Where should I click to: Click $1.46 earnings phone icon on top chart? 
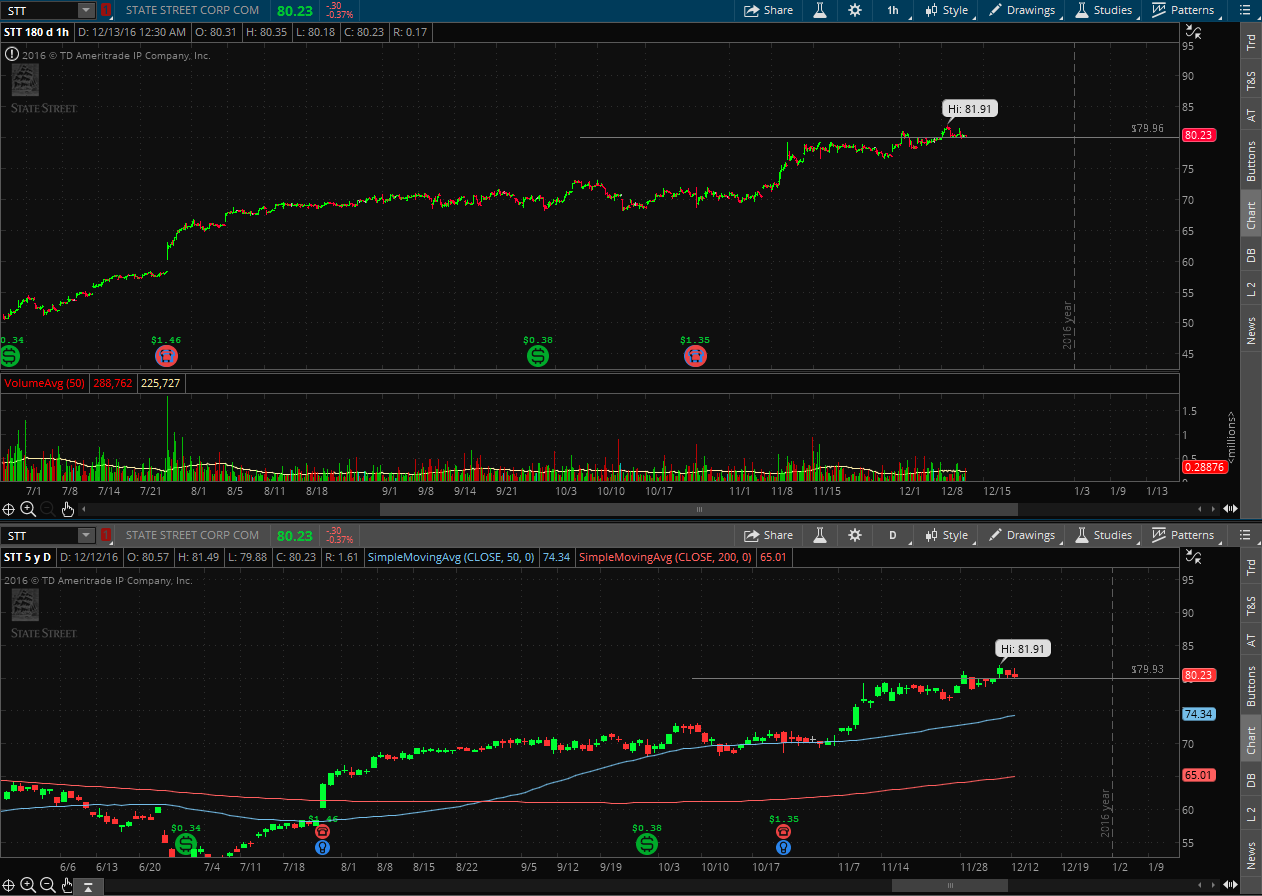[167, 355]
